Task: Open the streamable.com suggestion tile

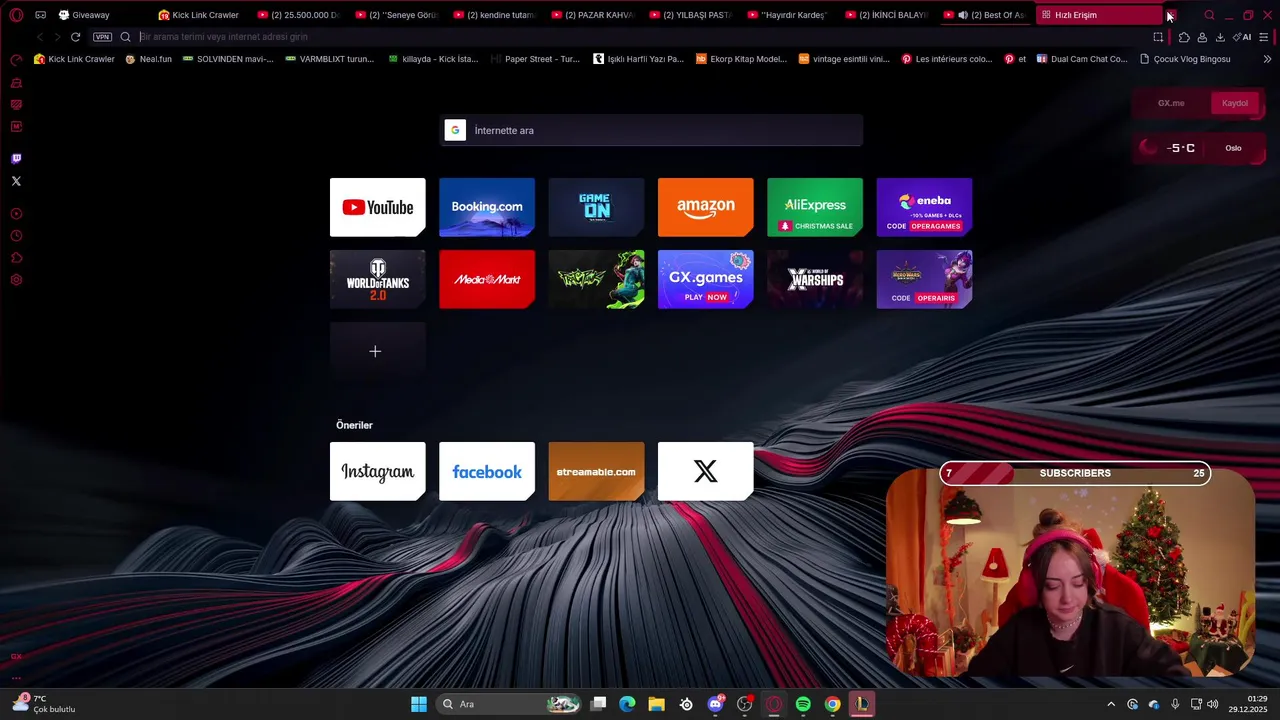Action: [596, 471]
